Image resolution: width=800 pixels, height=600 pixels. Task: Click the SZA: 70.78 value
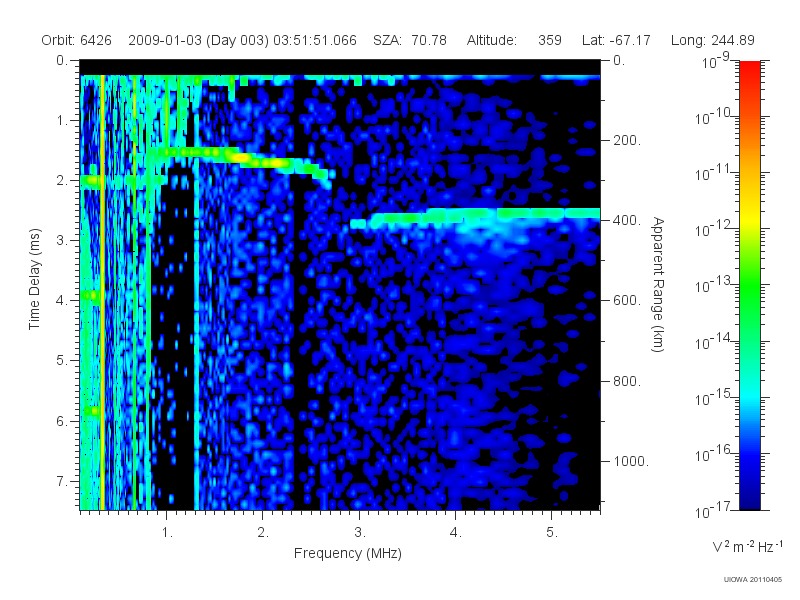point(410,40)
